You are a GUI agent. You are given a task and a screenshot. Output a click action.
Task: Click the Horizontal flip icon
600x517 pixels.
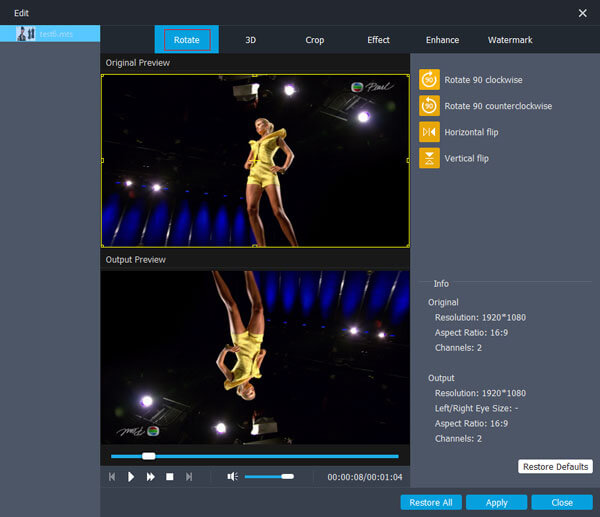[x=429, y=132]
